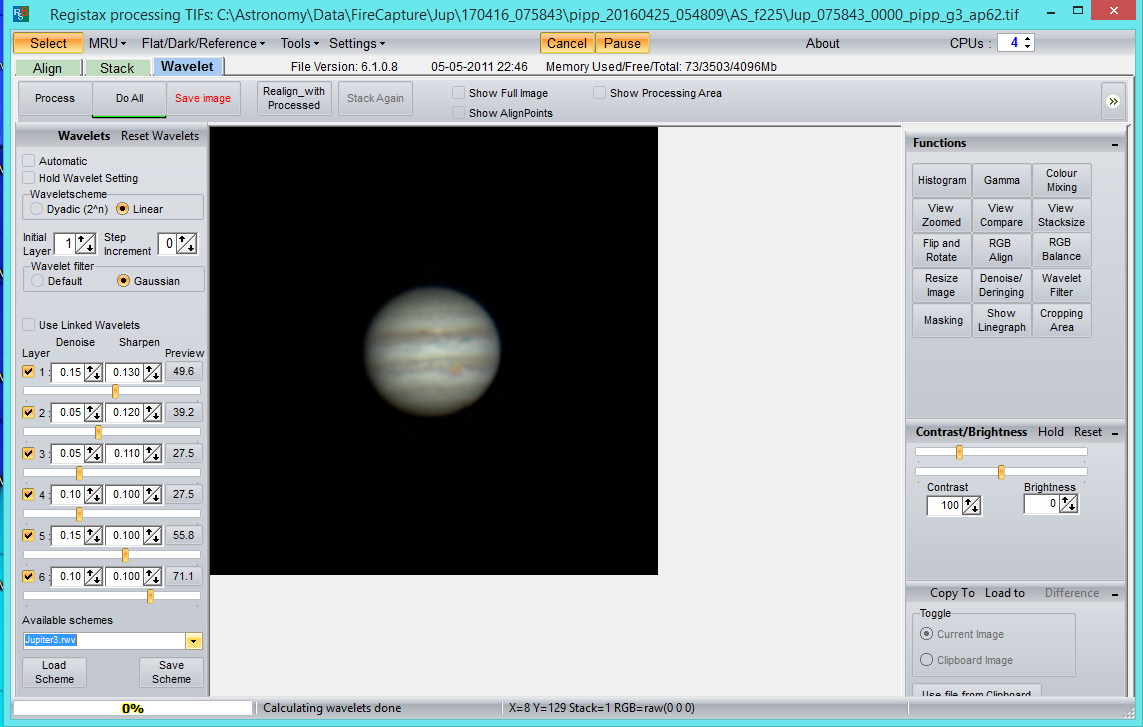Screen dimensions: 1143x727
Task: Adjust Layer 1 Sharpen spinner
Action: pyautogui.click(x=152, y=373)
